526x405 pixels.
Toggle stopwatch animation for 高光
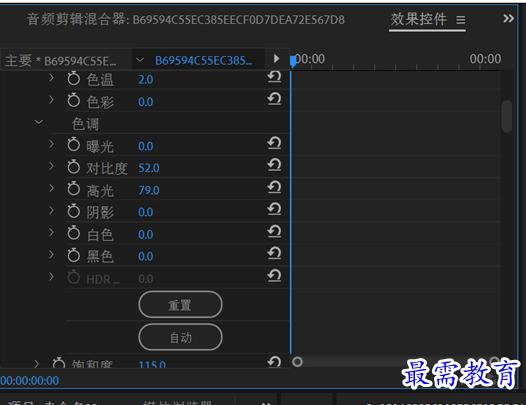point(73,189)
